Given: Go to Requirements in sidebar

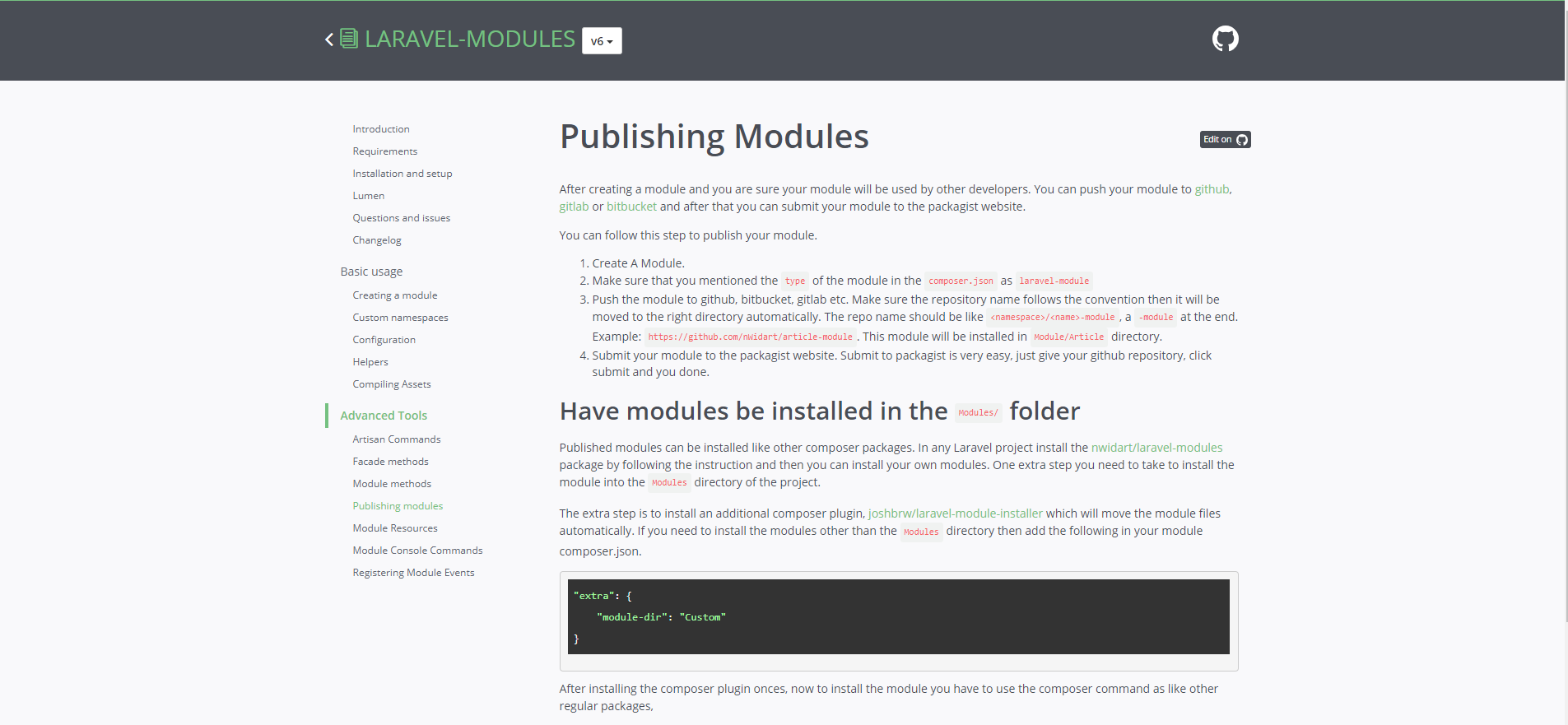Looking at the screenshot, I should [385, 151].
